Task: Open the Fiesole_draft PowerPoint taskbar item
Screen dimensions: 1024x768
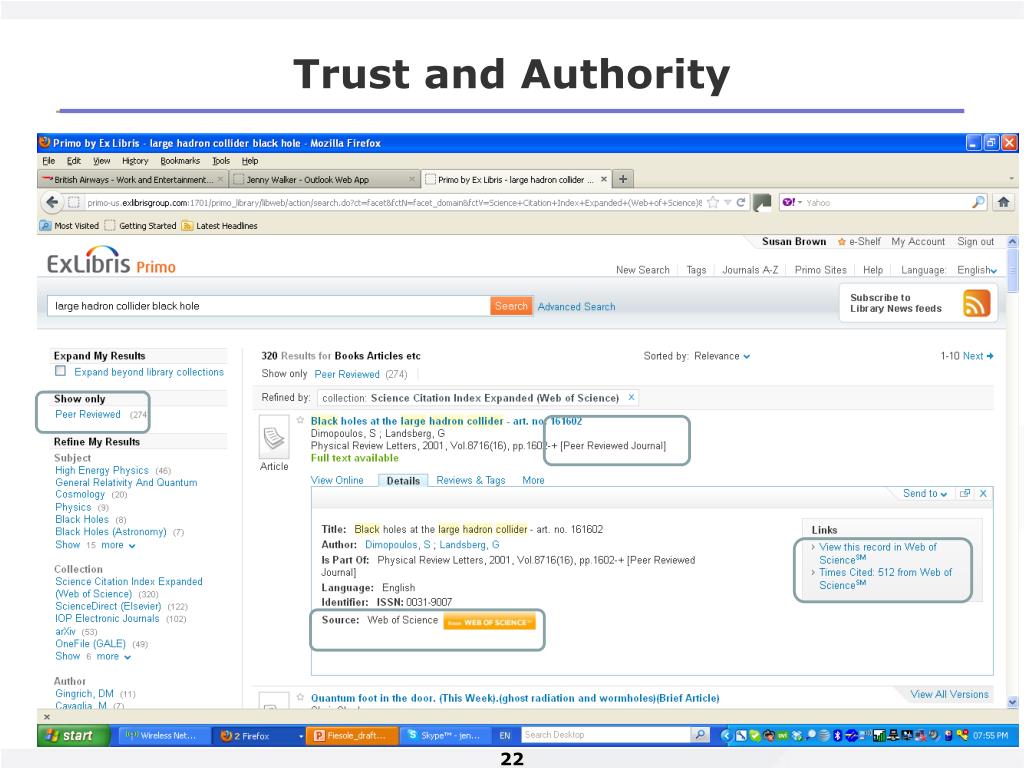Action: (x=351, y=735)
